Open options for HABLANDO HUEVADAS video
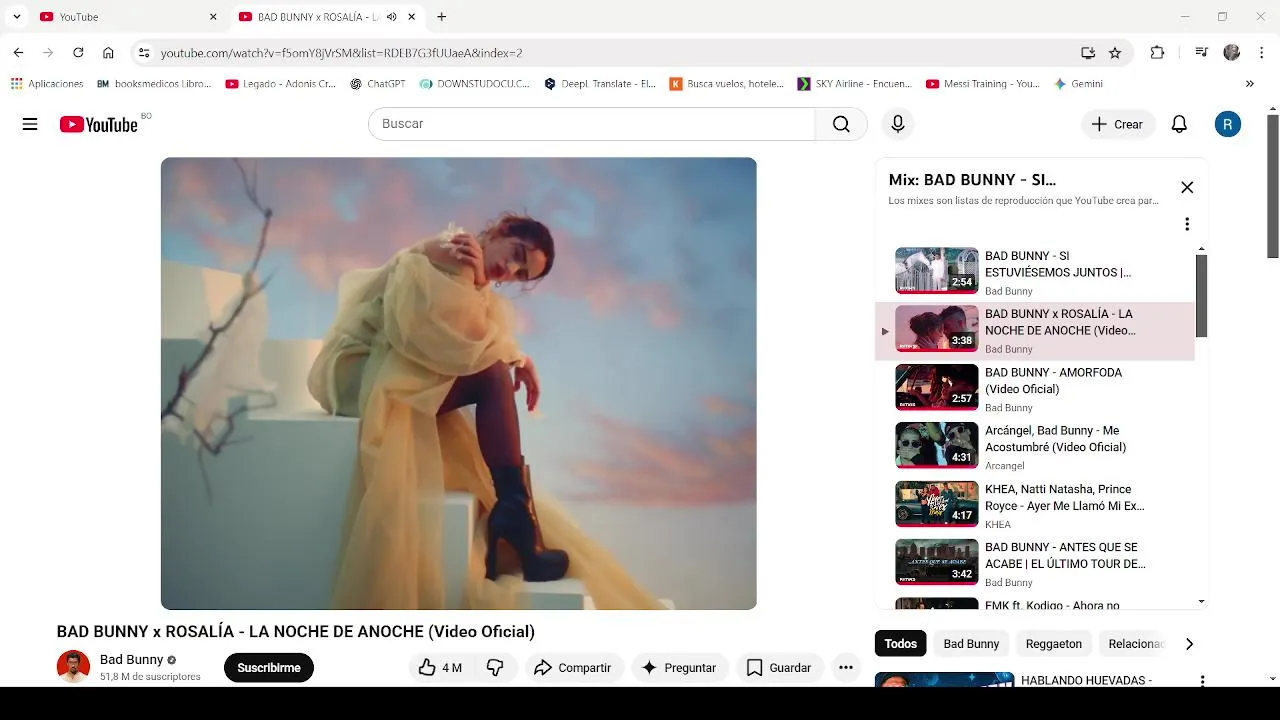1280x720 pixels. click(1202, 681)
